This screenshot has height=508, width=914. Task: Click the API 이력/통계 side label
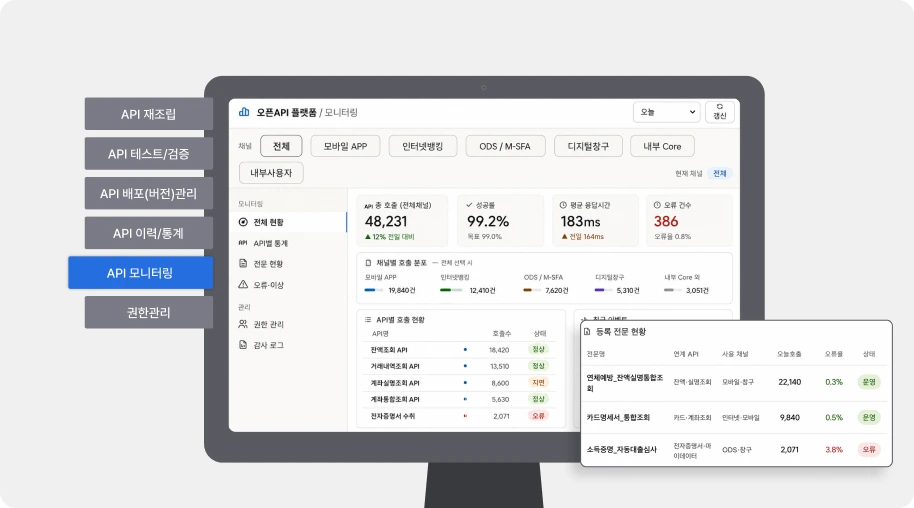(149, 233)
